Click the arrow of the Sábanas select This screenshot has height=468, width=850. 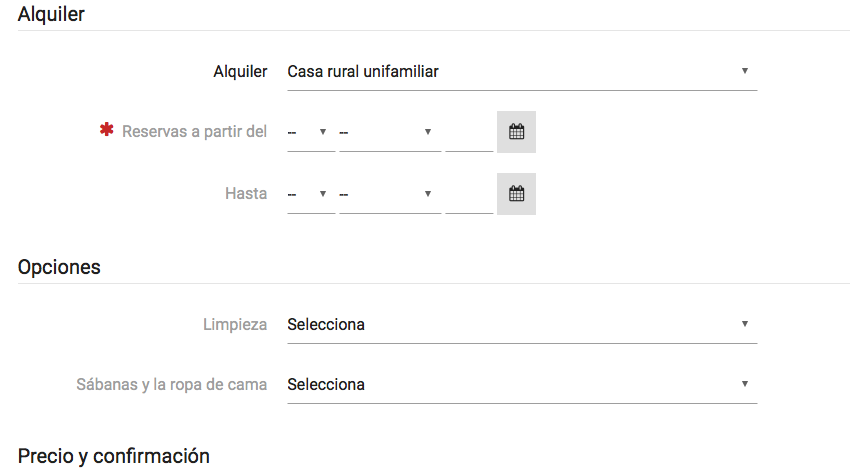pos(745,384)
